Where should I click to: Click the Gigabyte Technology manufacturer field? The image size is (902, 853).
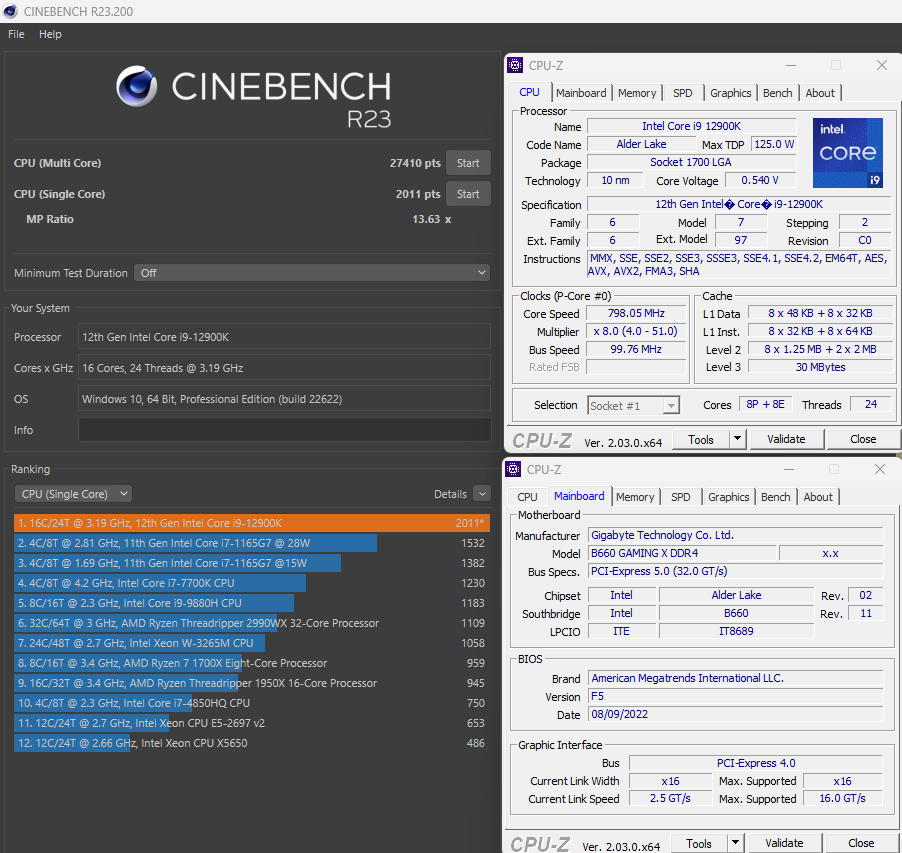[735, 535]
